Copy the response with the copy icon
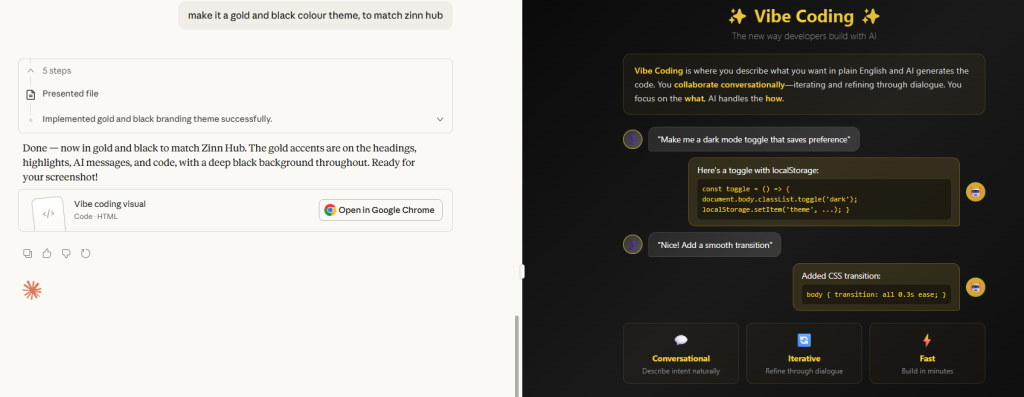The image size is (1024, 397). pos(27,253)
